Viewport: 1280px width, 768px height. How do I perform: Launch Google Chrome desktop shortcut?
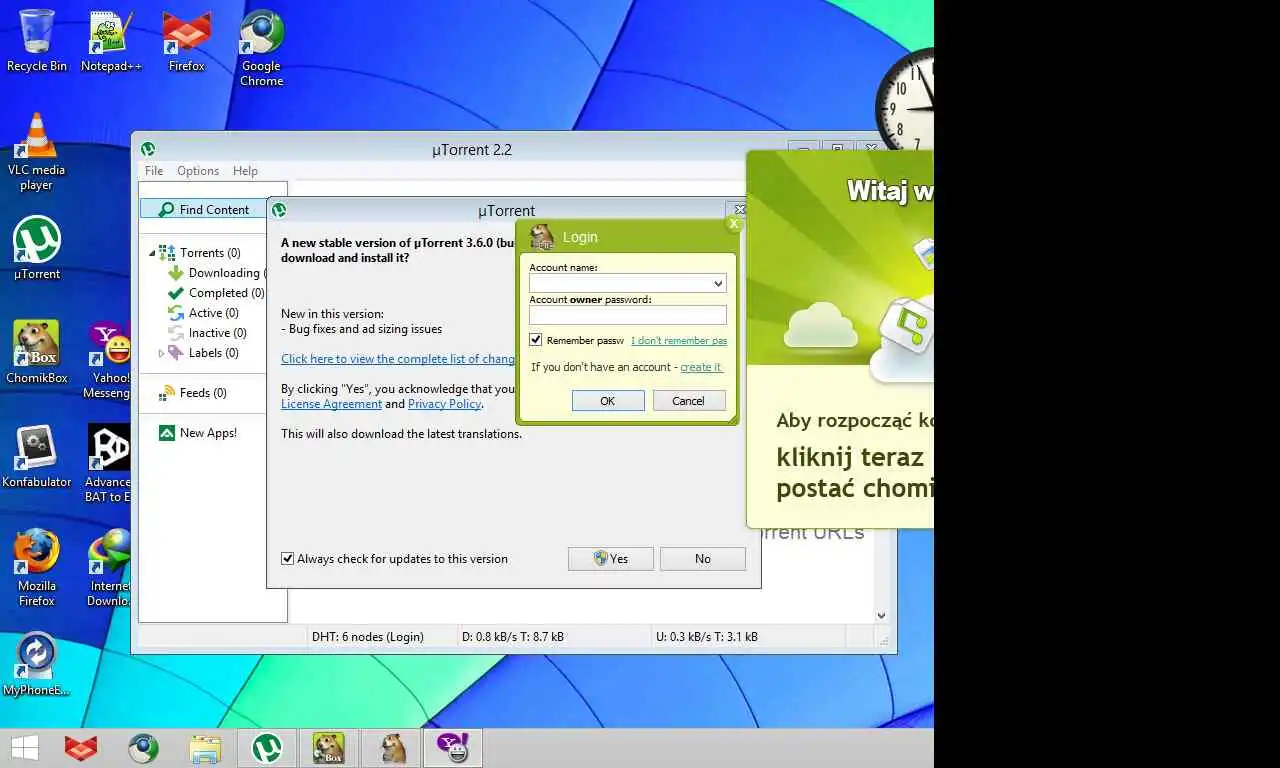[x=261, y=47]
